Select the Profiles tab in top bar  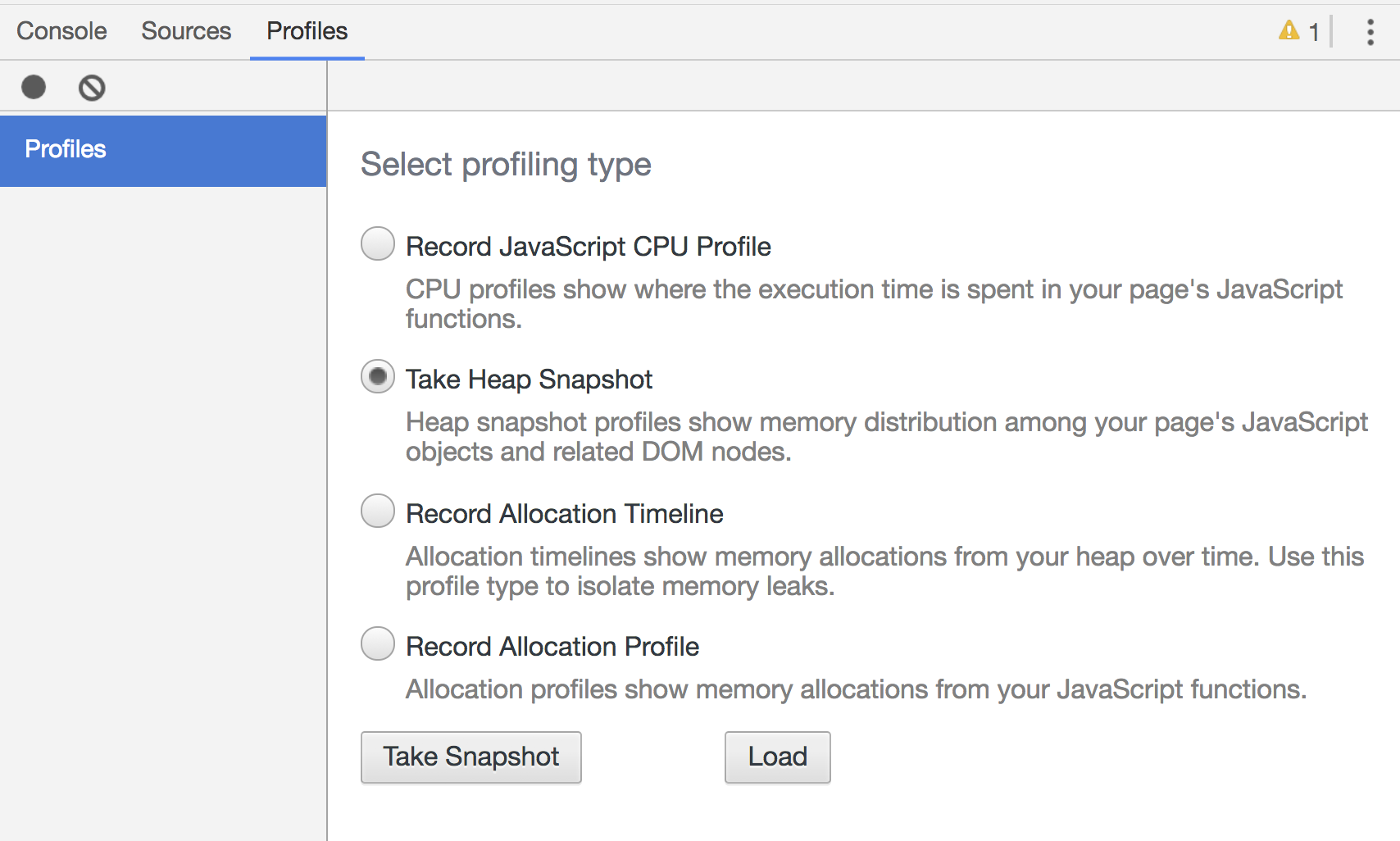coord(307,31)
